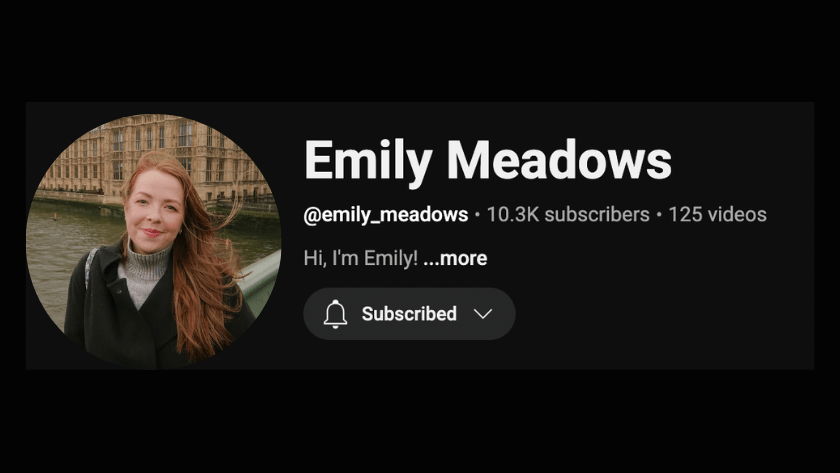Show more of the channel about text

455,258
